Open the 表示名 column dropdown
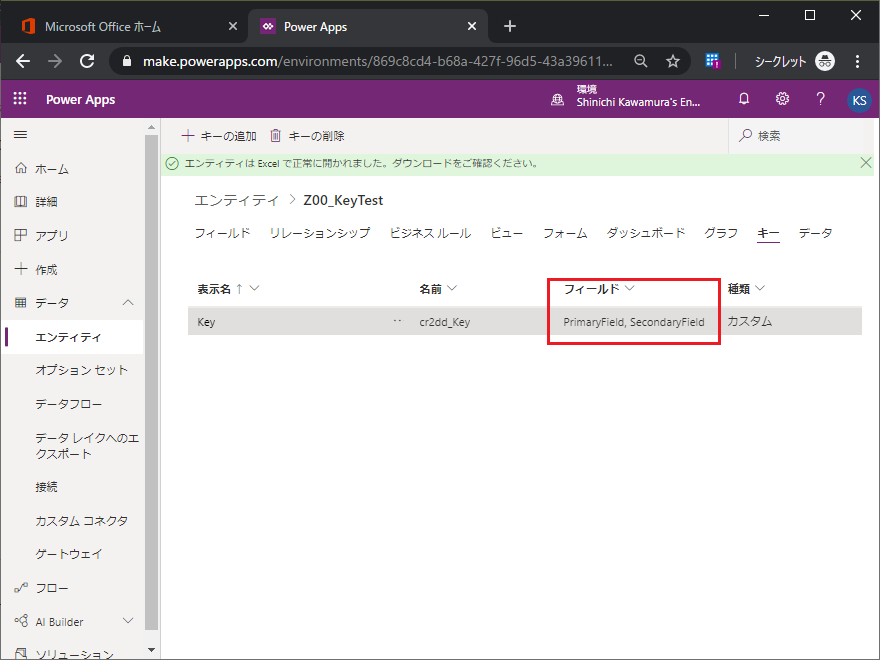880x660 pixels. (254, 288)
